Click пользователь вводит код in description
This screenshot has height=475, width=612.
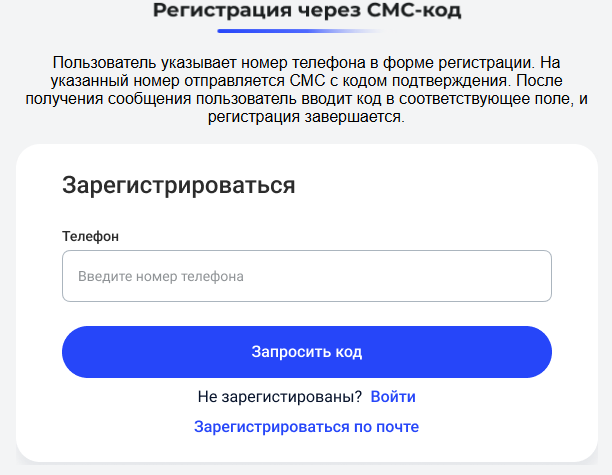288,98
